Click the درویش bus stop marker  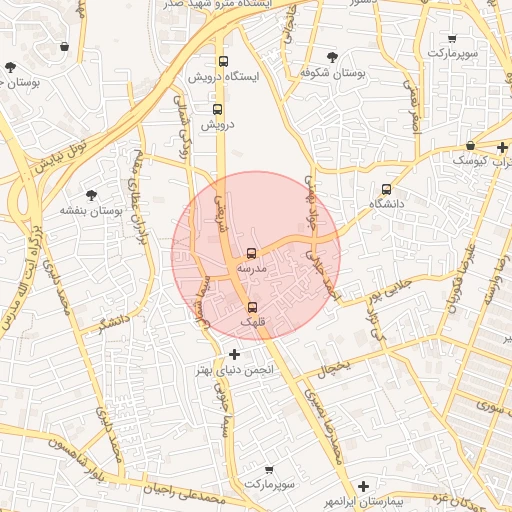tap(218, 109)
